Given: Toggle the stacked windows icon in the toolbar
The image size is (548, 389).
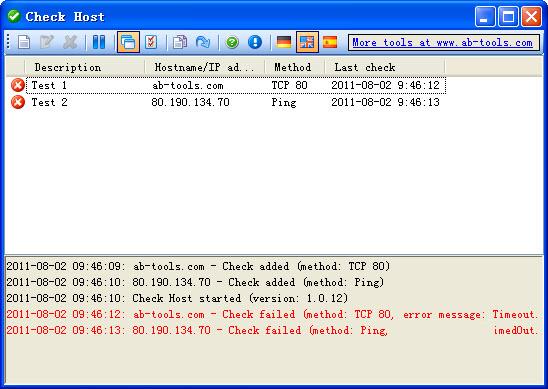Looking at the screenshot, I should tap(128, 42).
